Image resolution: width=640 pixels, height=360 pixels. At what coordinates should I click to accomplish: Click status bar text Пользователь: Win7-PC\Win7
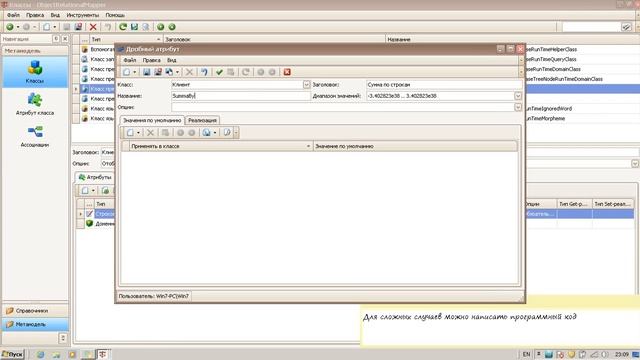pos(153,296)
